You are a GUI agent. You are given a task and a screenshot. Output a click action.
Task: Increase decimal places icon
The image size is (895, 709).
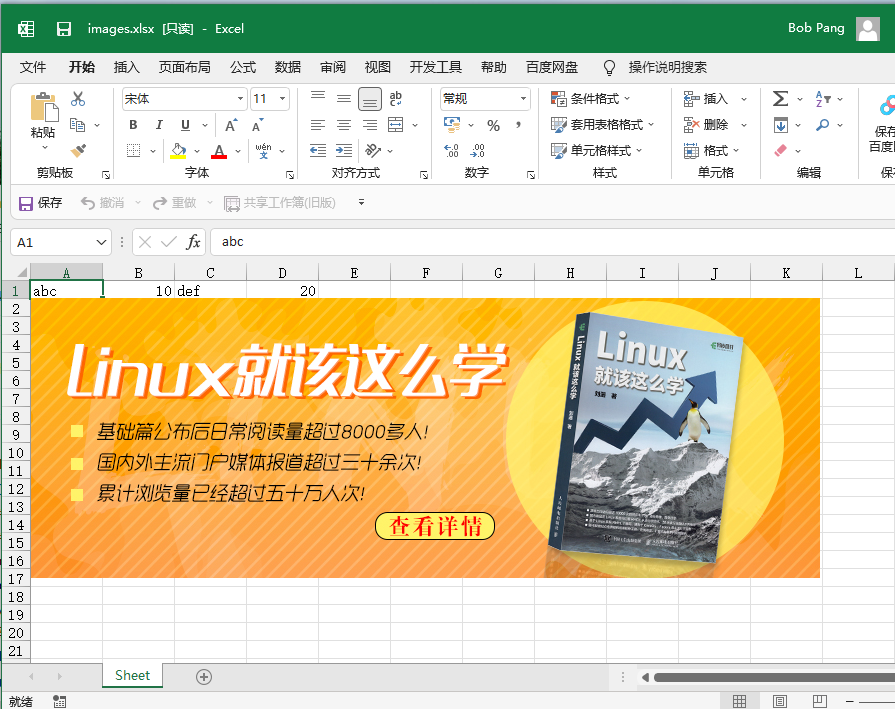pos(451,151)
